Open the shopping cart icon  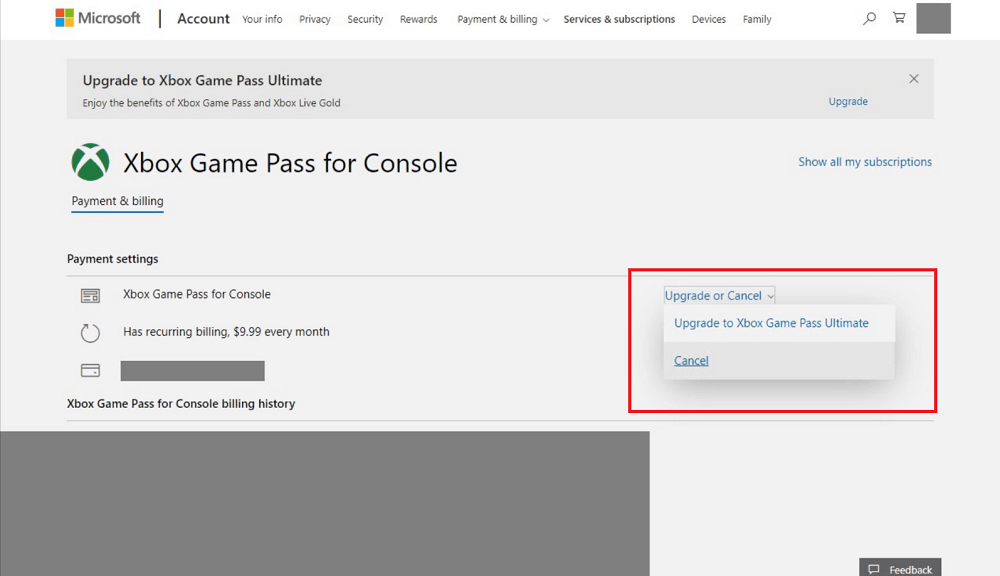click(899, 18)
